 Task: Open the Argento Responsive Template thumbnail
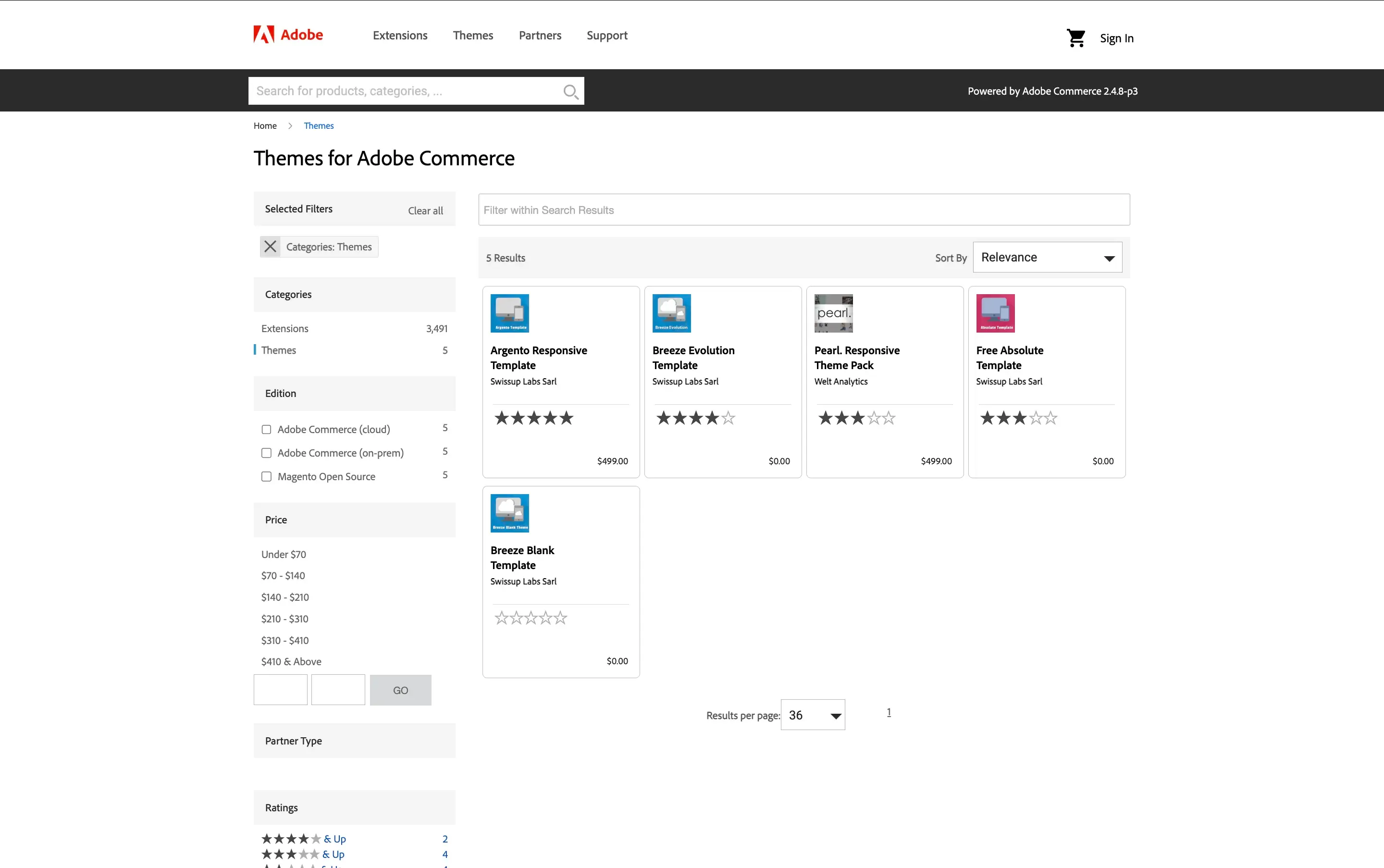coord(509,313)
